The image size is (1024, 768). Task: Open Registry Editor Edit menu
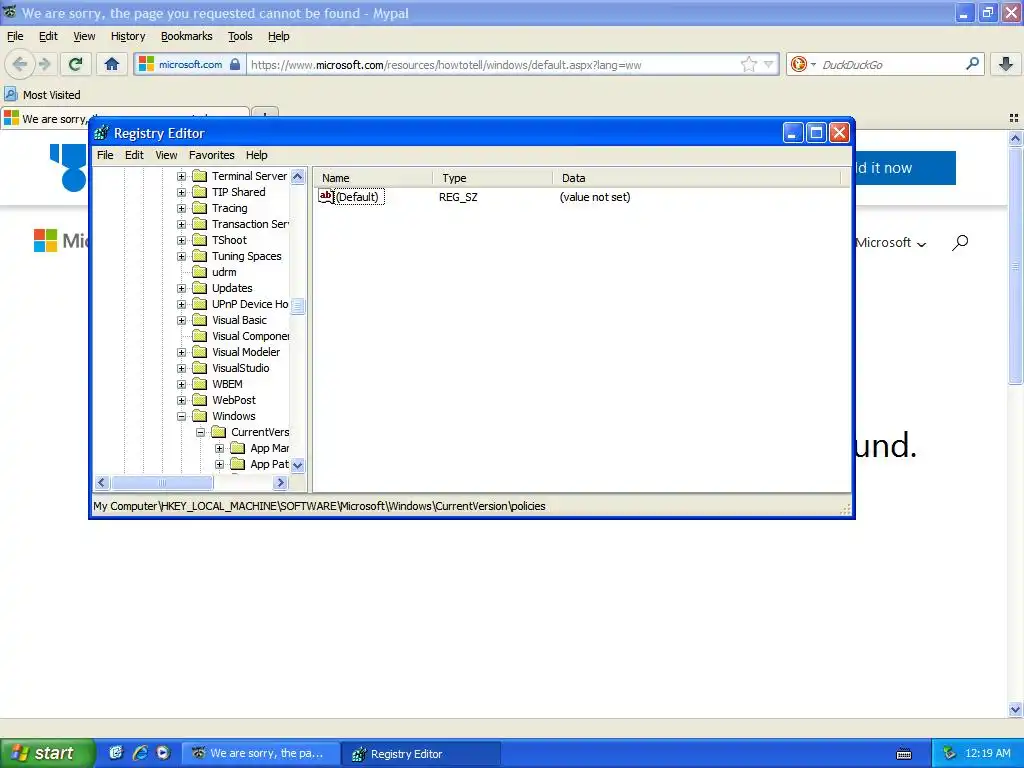[x=134, y=155]
